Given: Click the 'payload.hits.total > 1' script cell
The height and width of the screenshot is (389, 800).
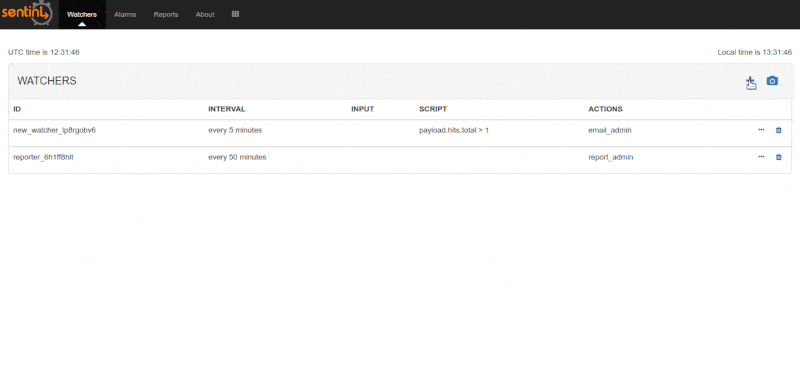Looking at the screenshot, I should pyautogui.click(x=454, y=130).
